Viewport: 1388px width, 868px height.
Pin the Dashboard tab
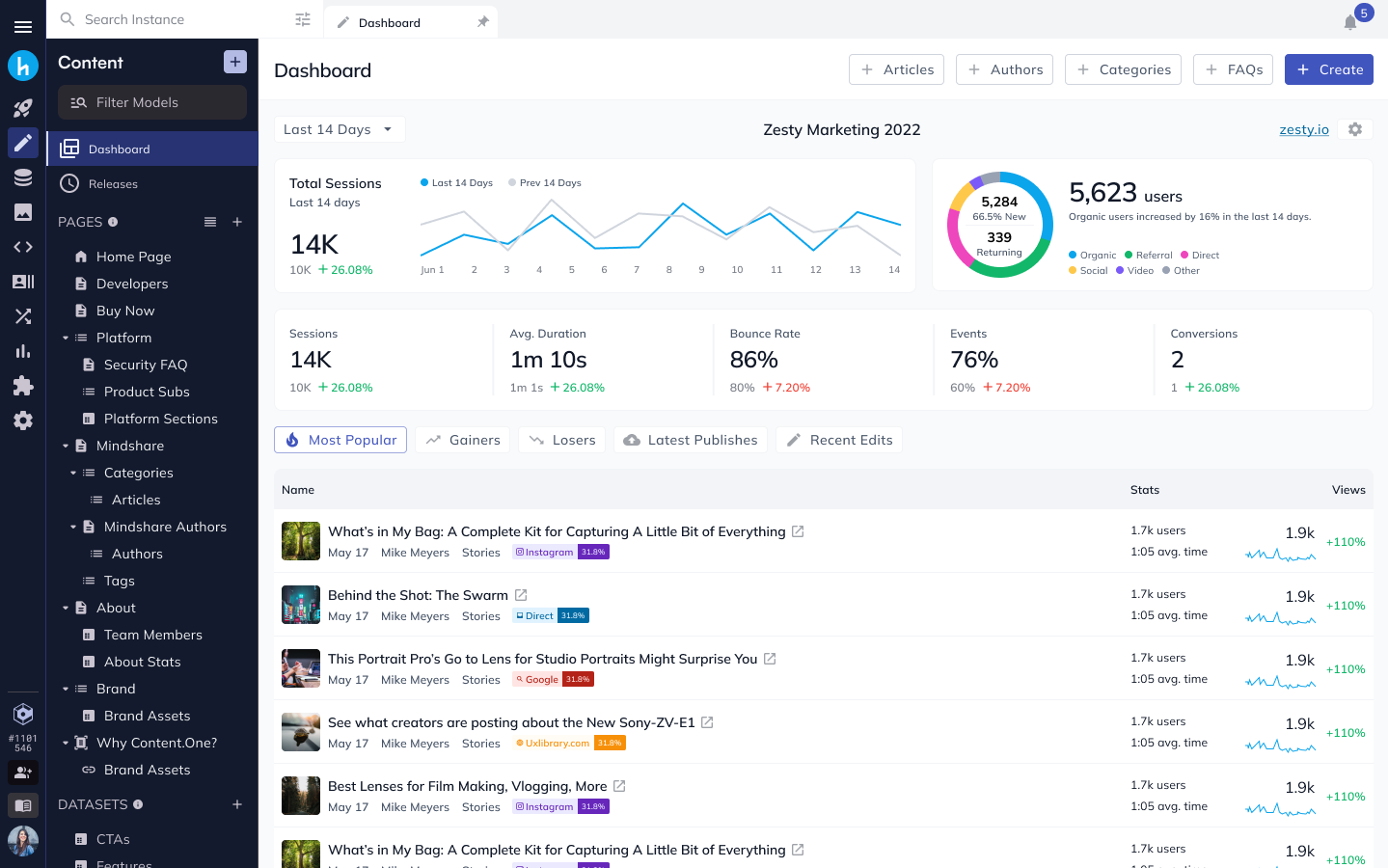point(482,20)
